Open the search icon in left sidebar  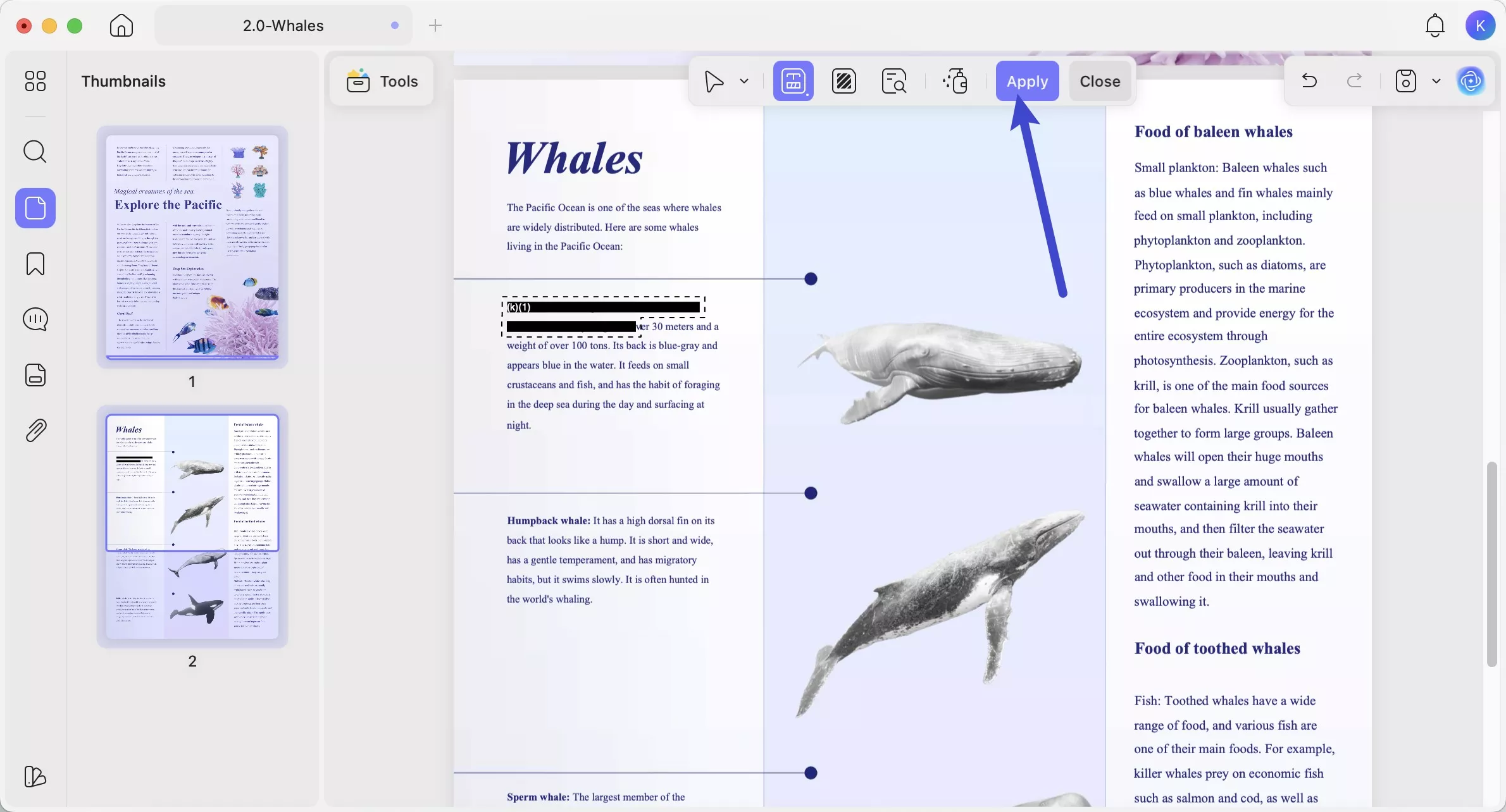coord(35,152)
